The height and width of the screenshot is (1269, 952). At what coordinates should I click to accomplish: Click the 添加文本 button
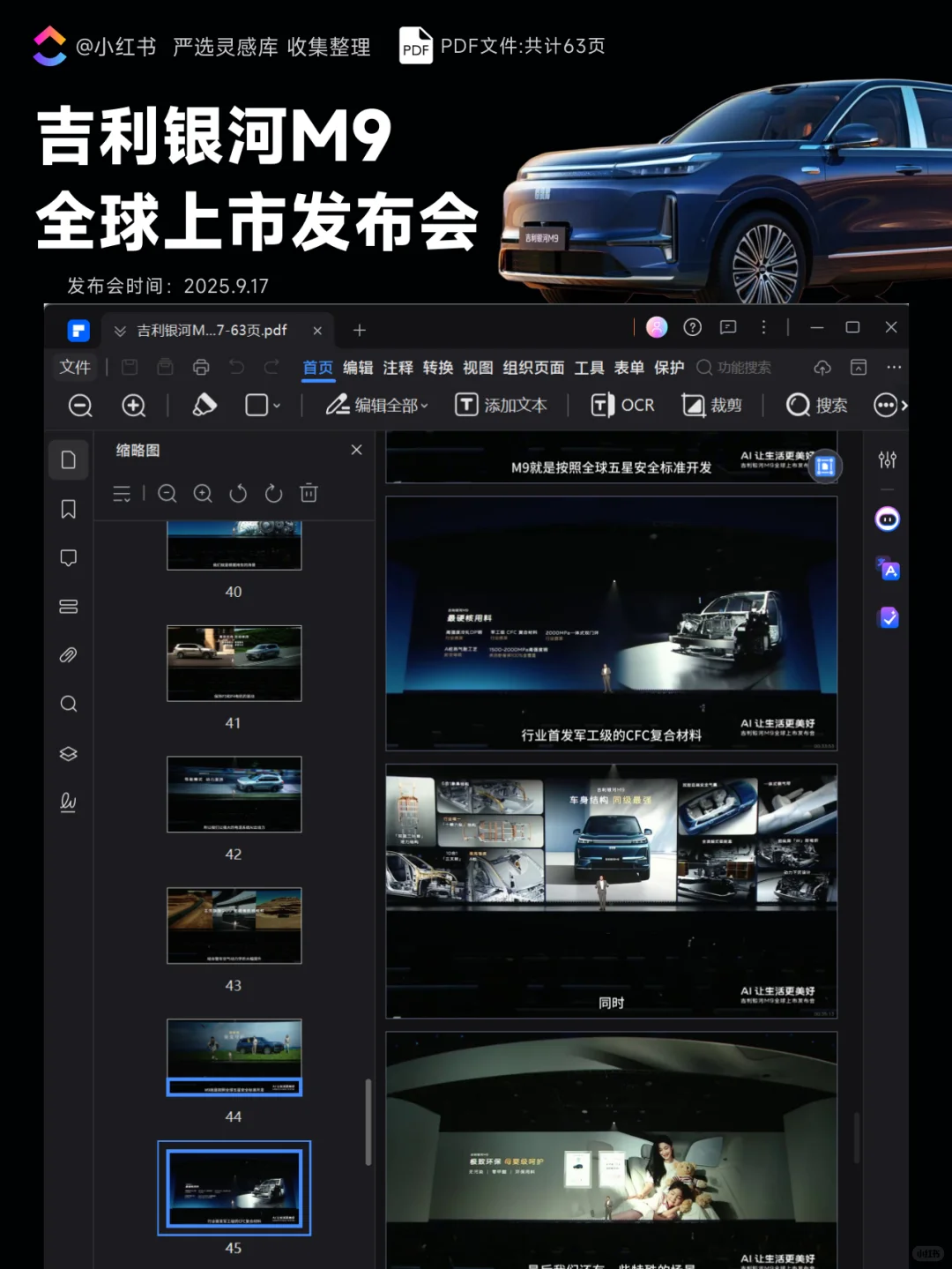click(x=502, y=405)
